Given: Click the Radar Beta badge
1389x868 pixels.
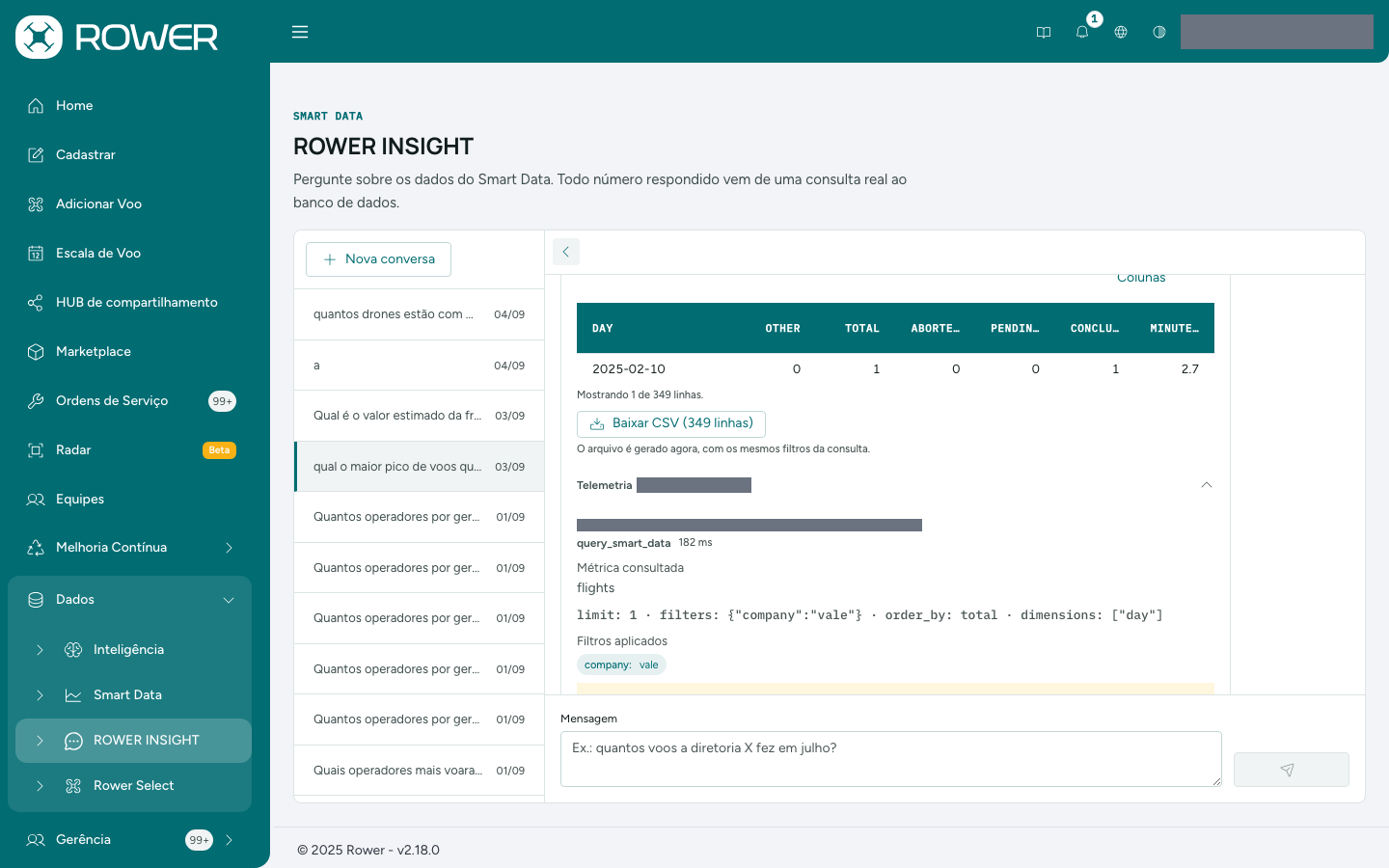Looking at the screenshot, I should 219,450.
